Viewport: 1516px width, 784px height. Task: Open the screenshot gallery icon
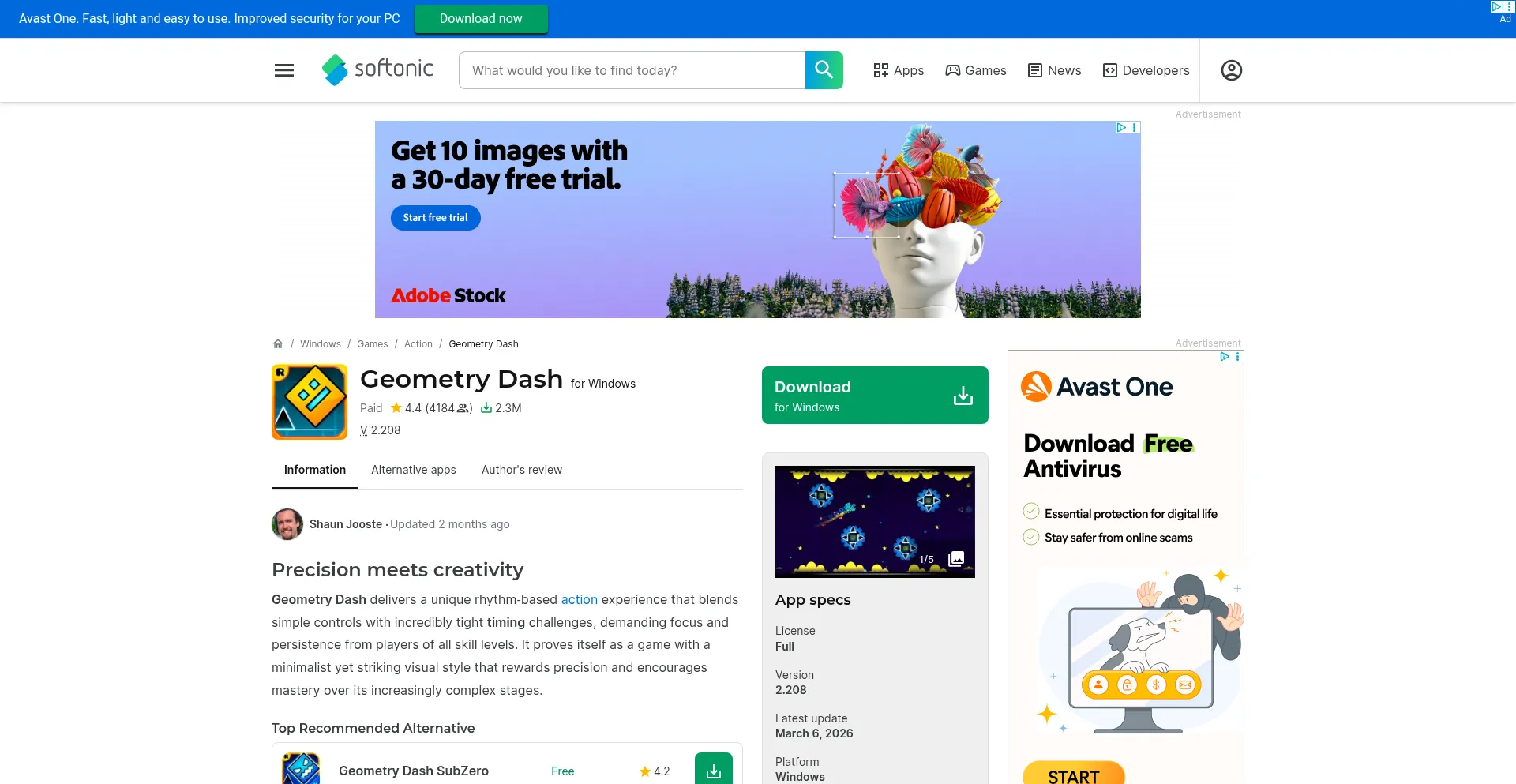[x=956, y=558]
